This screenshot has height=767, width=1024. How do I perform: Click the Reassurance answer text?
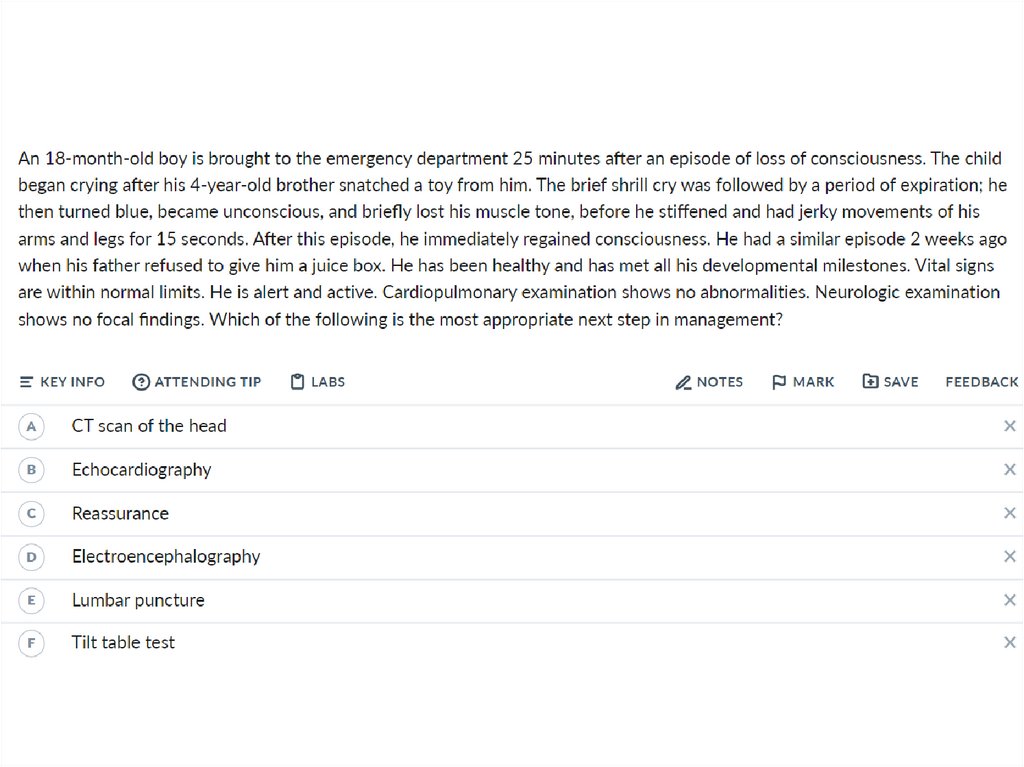[120, 513]
